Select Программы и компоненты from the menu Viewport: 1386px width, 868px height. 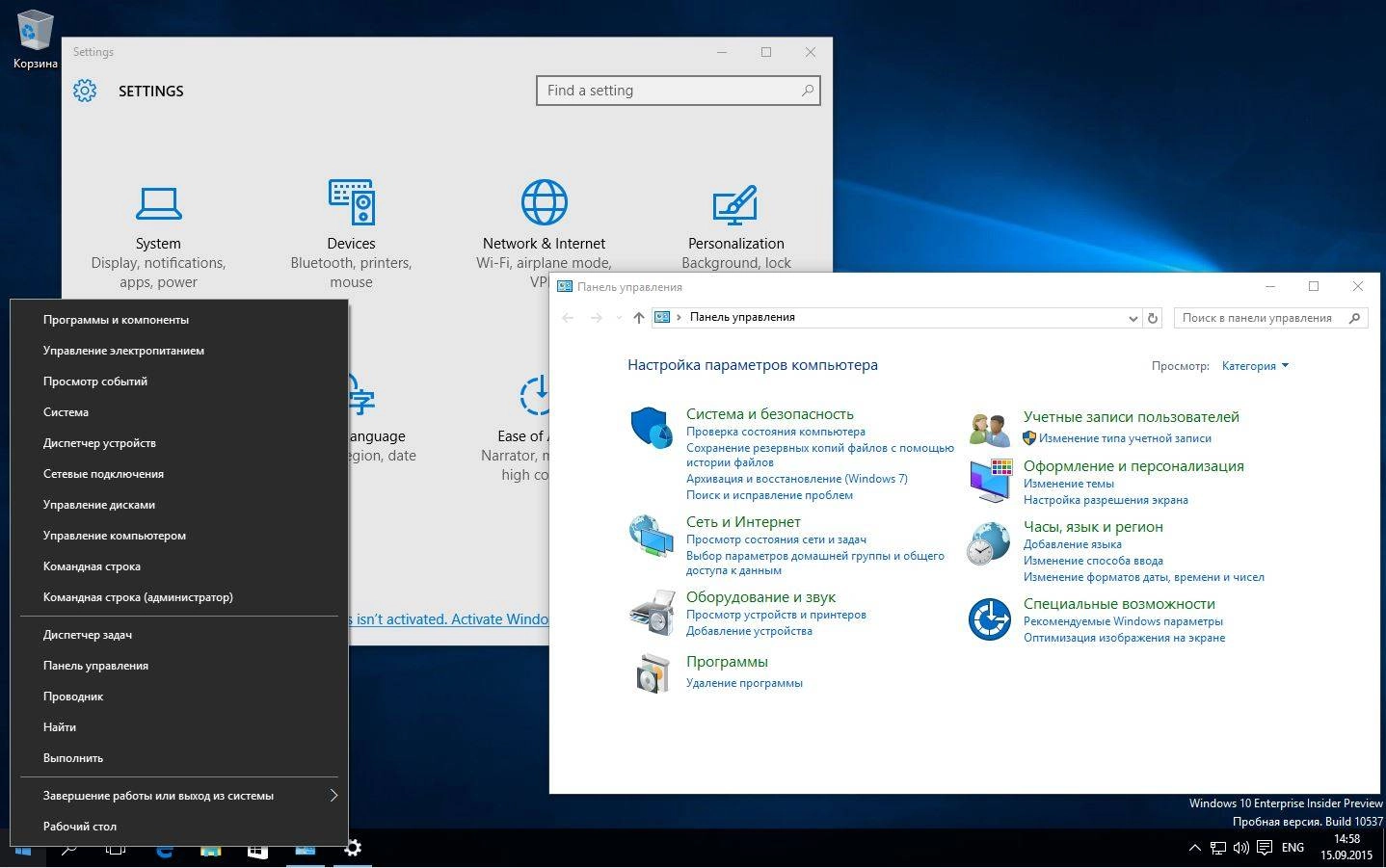click(178, 320)
